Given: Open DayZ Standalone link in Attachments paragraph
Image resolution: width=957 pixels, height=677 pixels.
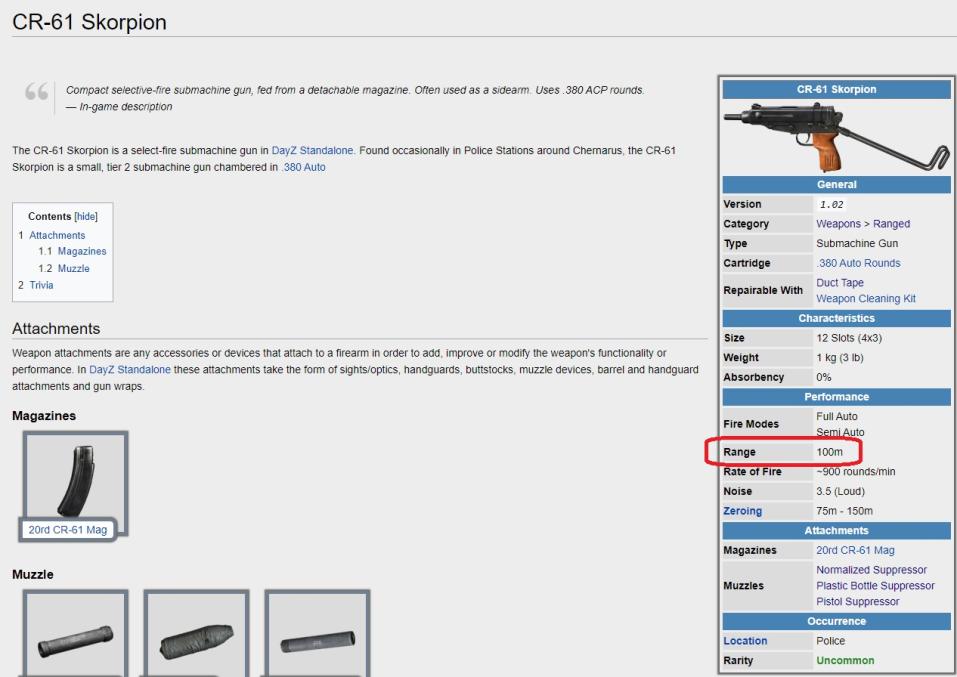Looking at the screenshot, I should click(130, 369).
